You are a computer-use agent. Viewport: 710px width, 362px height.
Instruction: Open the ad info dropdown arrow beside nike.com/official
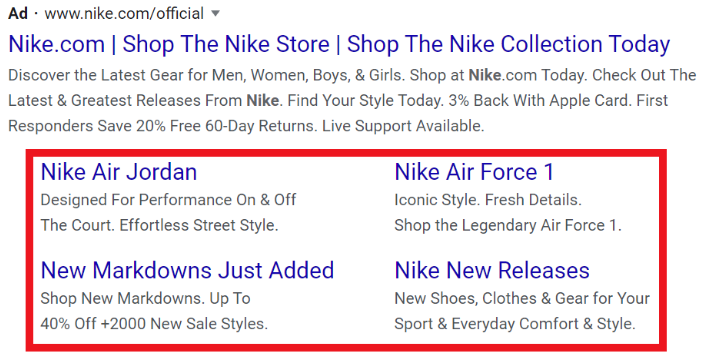point(216,14)
